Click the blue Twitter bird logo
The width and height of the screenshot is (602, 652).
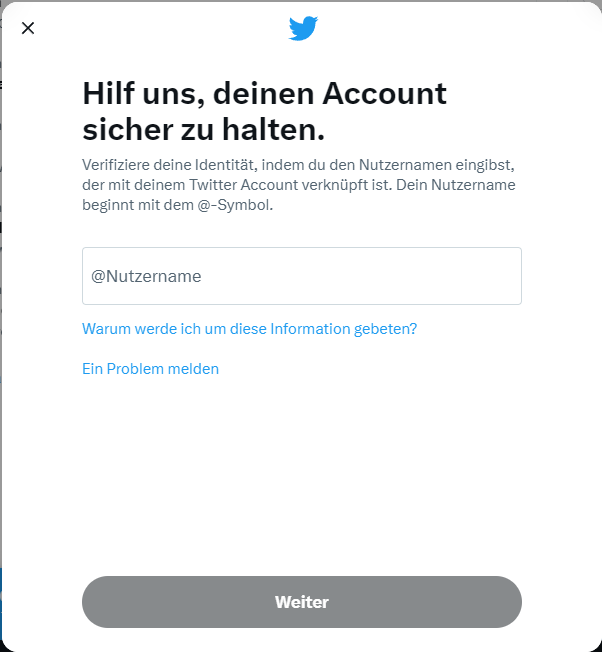point(303,28)
